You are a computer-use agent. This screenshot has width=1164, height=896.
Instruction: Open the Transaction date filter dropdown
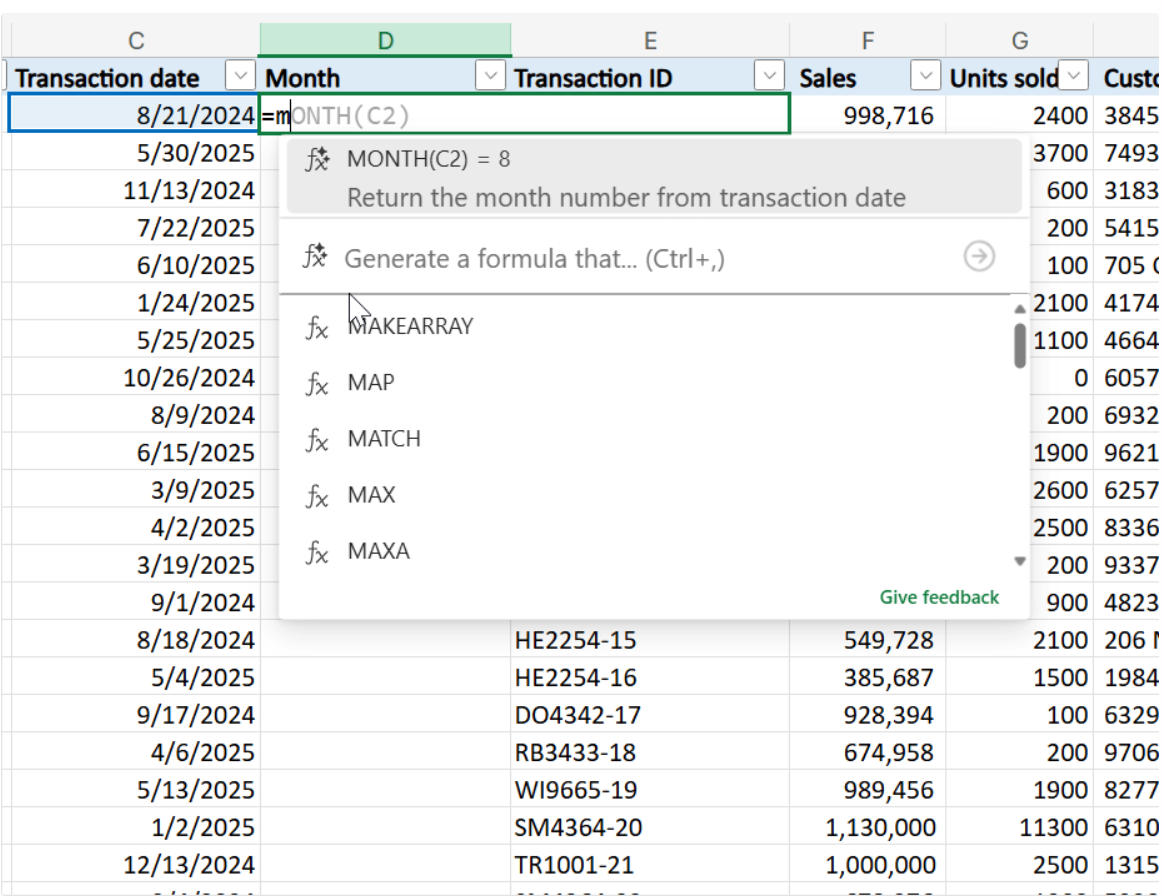240,76
